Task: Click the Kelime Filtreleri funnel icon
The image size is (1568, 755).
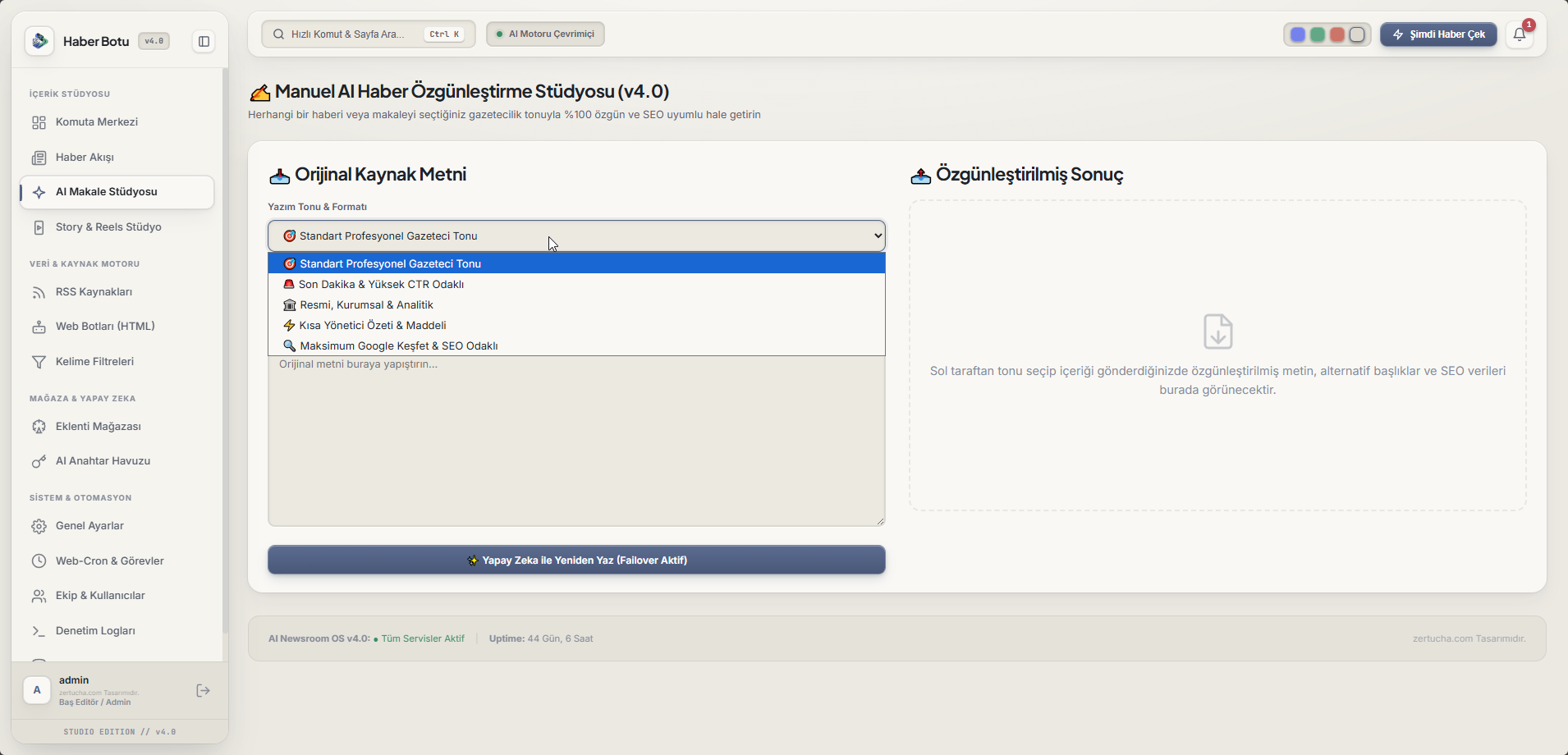Action: tap(39, 362)
